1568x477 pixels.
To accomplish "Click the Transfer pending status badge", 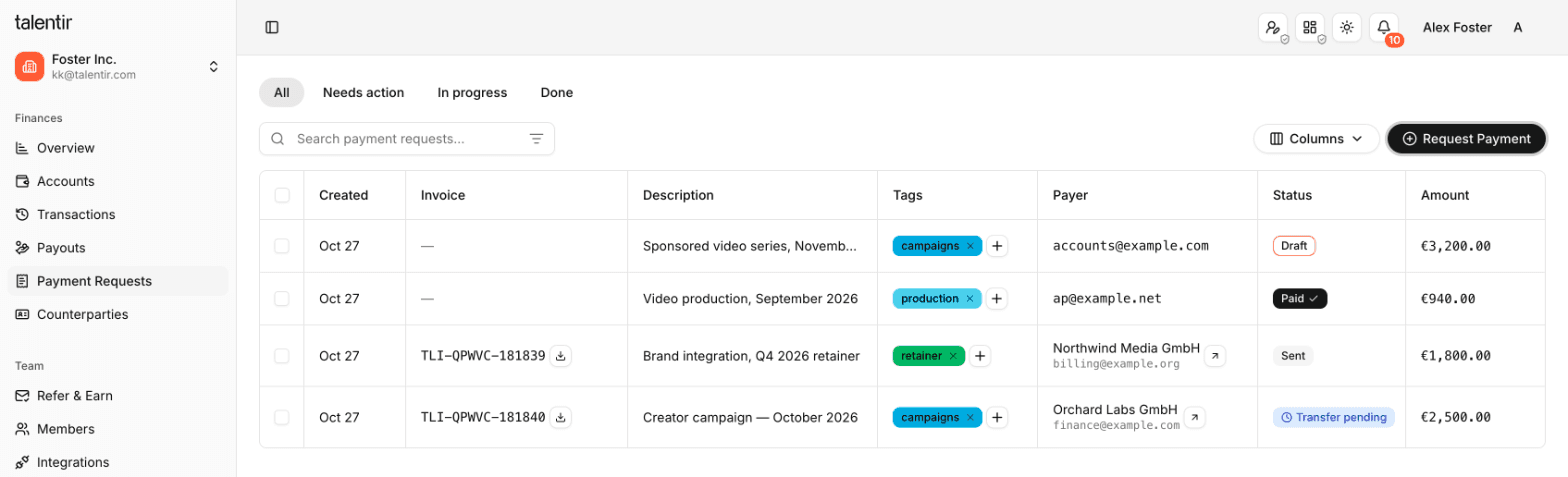I will (1334, 417).
